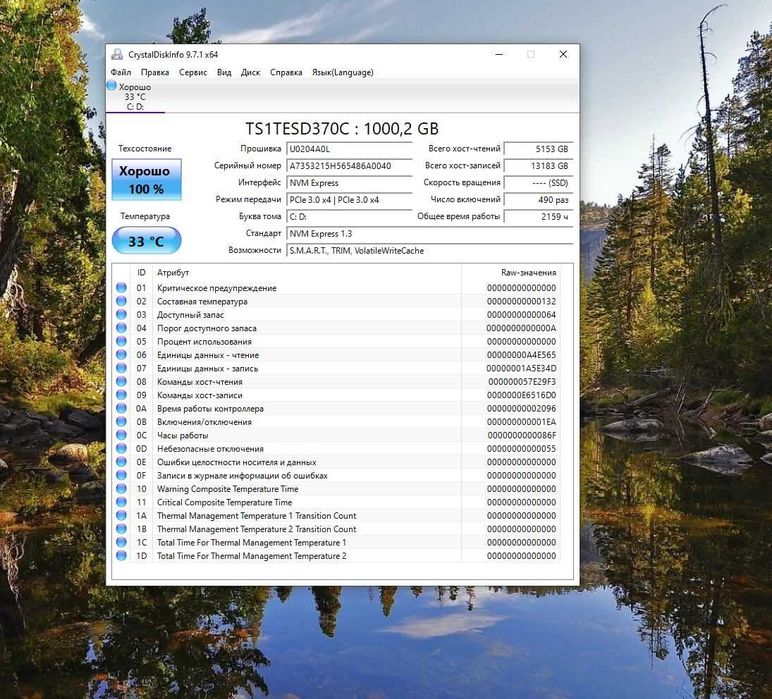Click the status icon for attribute 0E
The width and height of the screenshot is (772, 699).
click(121, 462)
